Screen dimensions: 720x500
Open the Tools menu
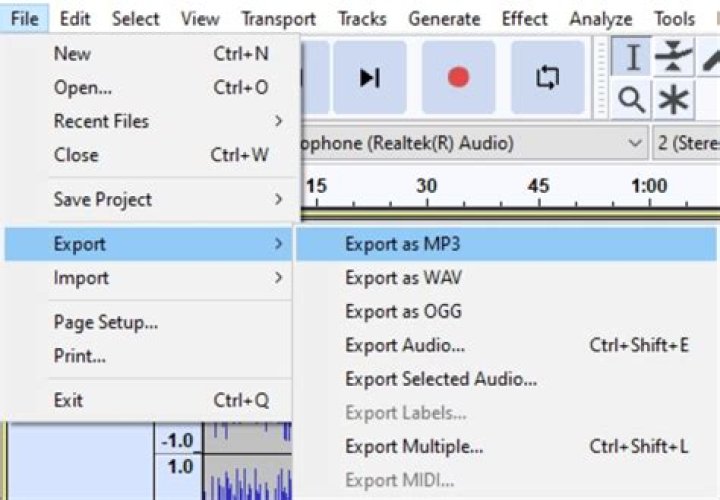(675, 19)
